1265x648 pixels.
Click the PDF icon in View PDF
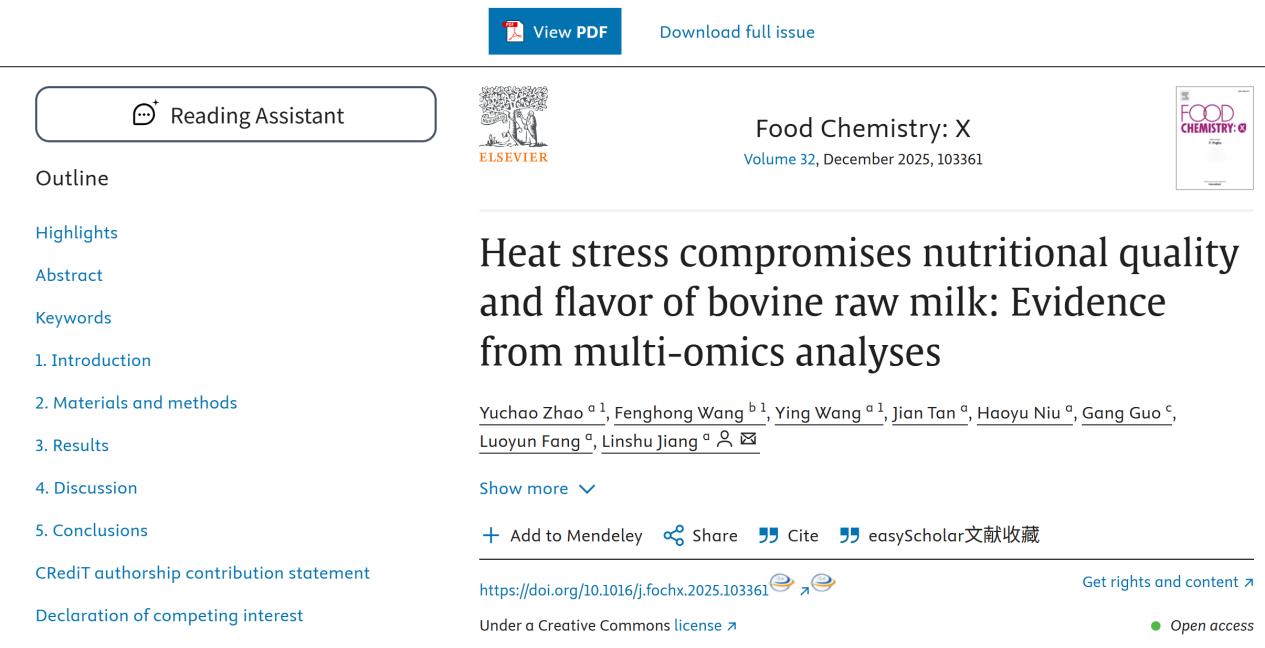pos(514,32)
